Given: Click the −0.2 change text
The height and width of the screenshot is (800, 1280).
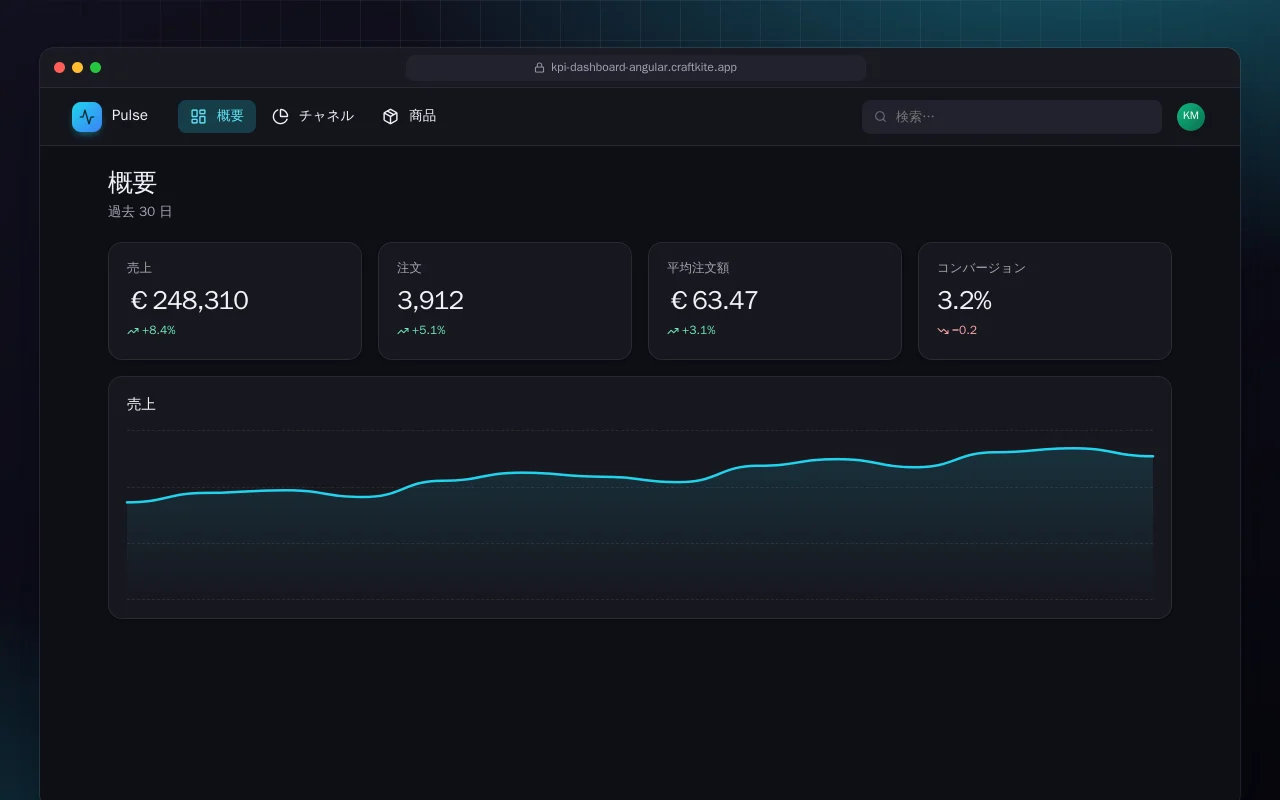Looking at the screenshot, I should tap(964, 331).
